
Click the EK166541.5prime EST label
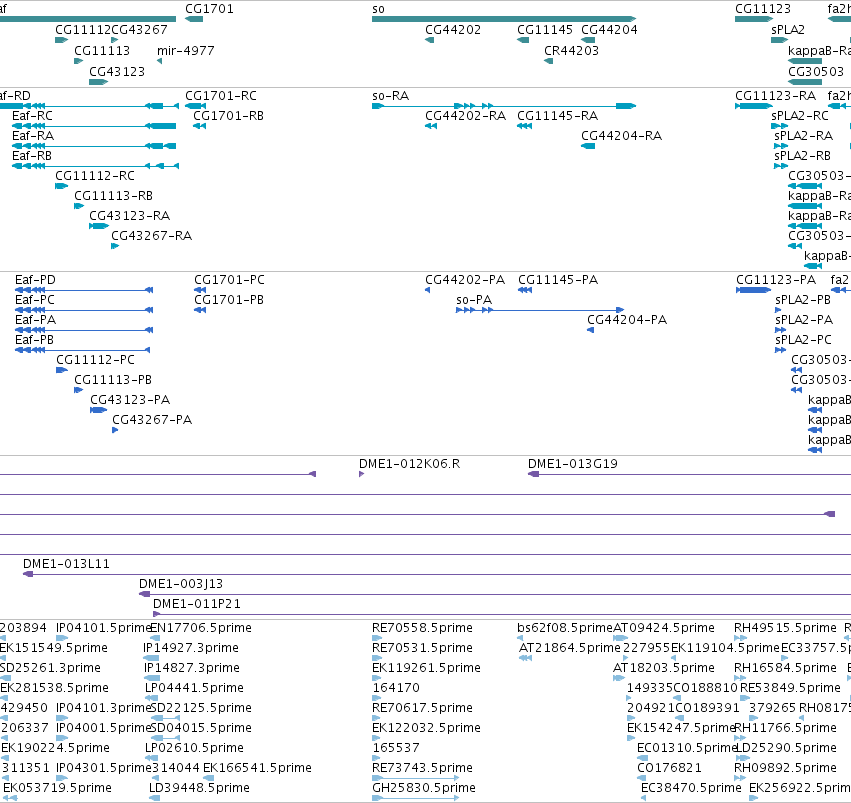pyautogui.click(x=257, y=768)
